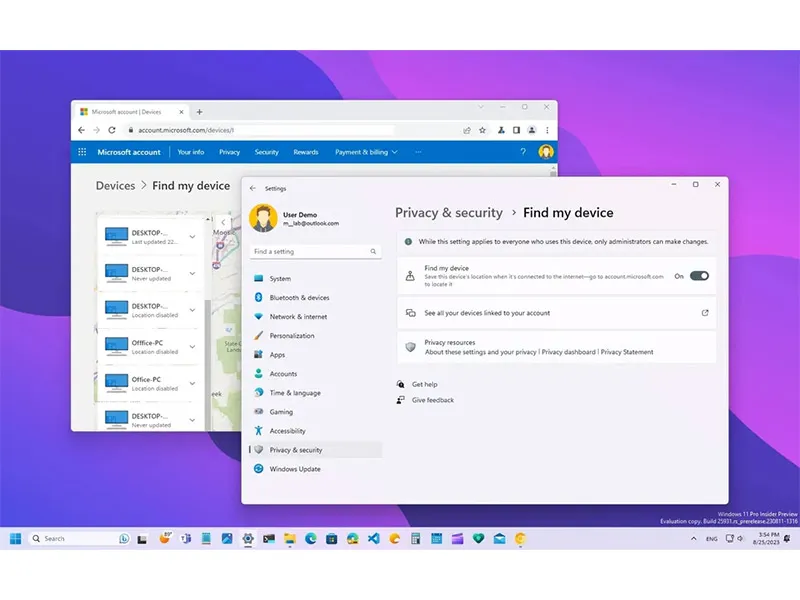Collapse the map panel with the left chevron
The width and height of the screenshot is (800, 600).
(x=223, y=222)
